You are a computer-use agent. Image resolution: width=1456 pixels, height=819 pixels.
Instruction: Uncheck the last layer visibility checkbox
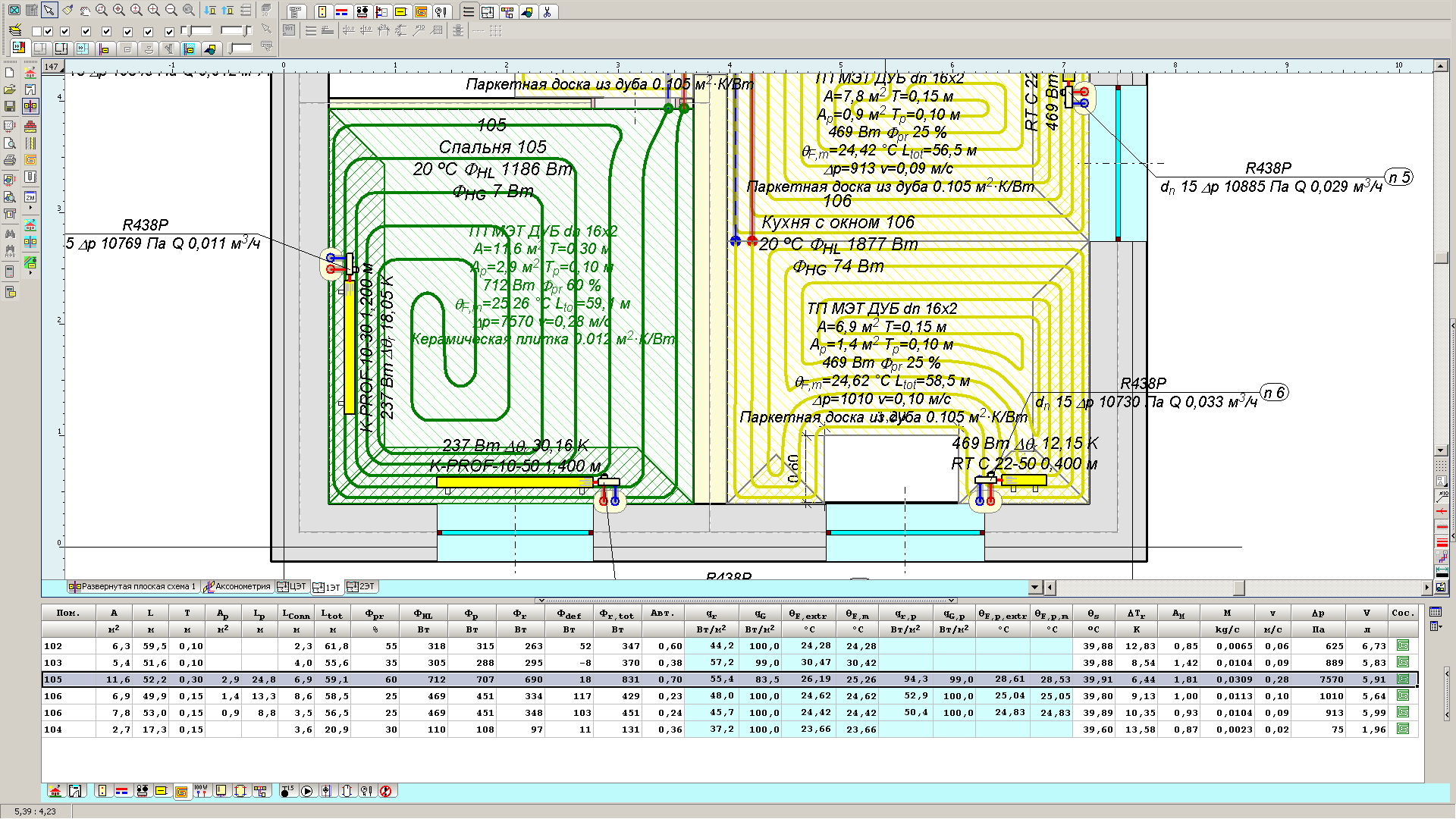point(169,31)
